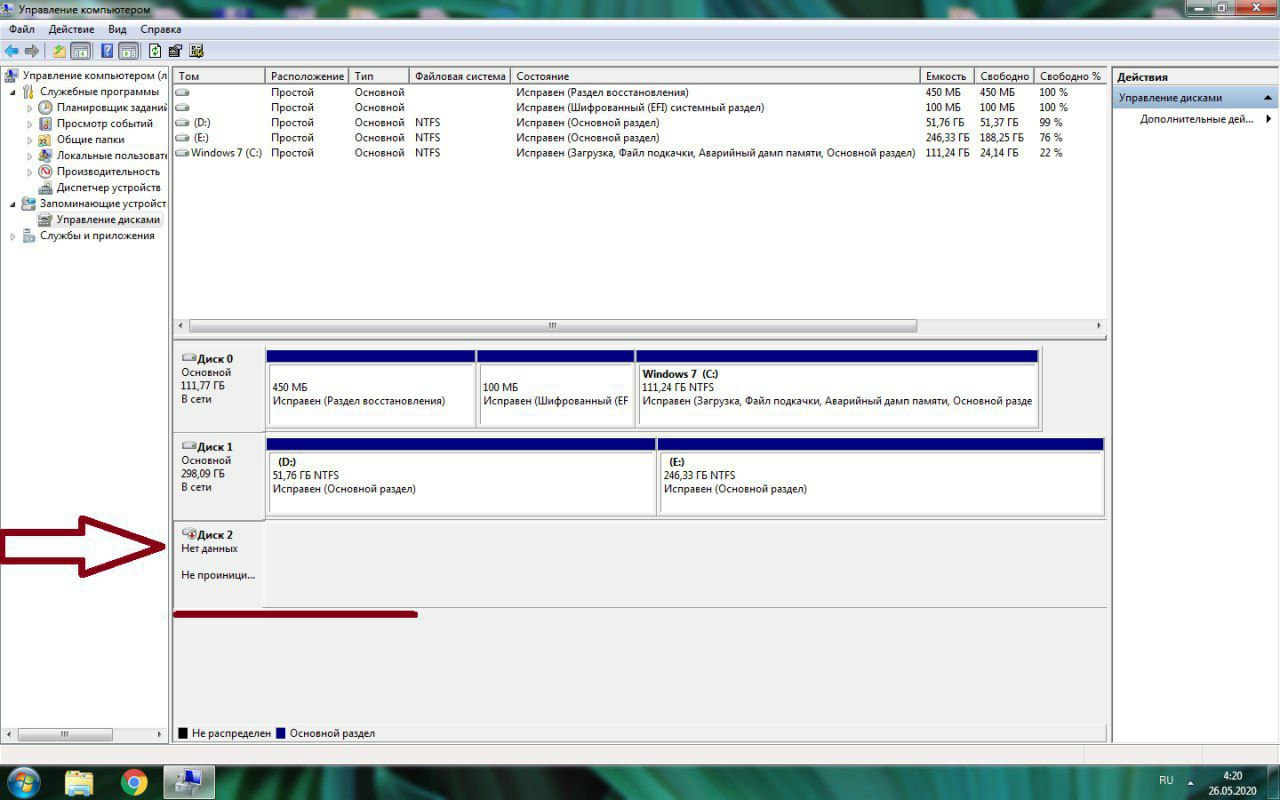Open the Файл menu

(22, 30)
